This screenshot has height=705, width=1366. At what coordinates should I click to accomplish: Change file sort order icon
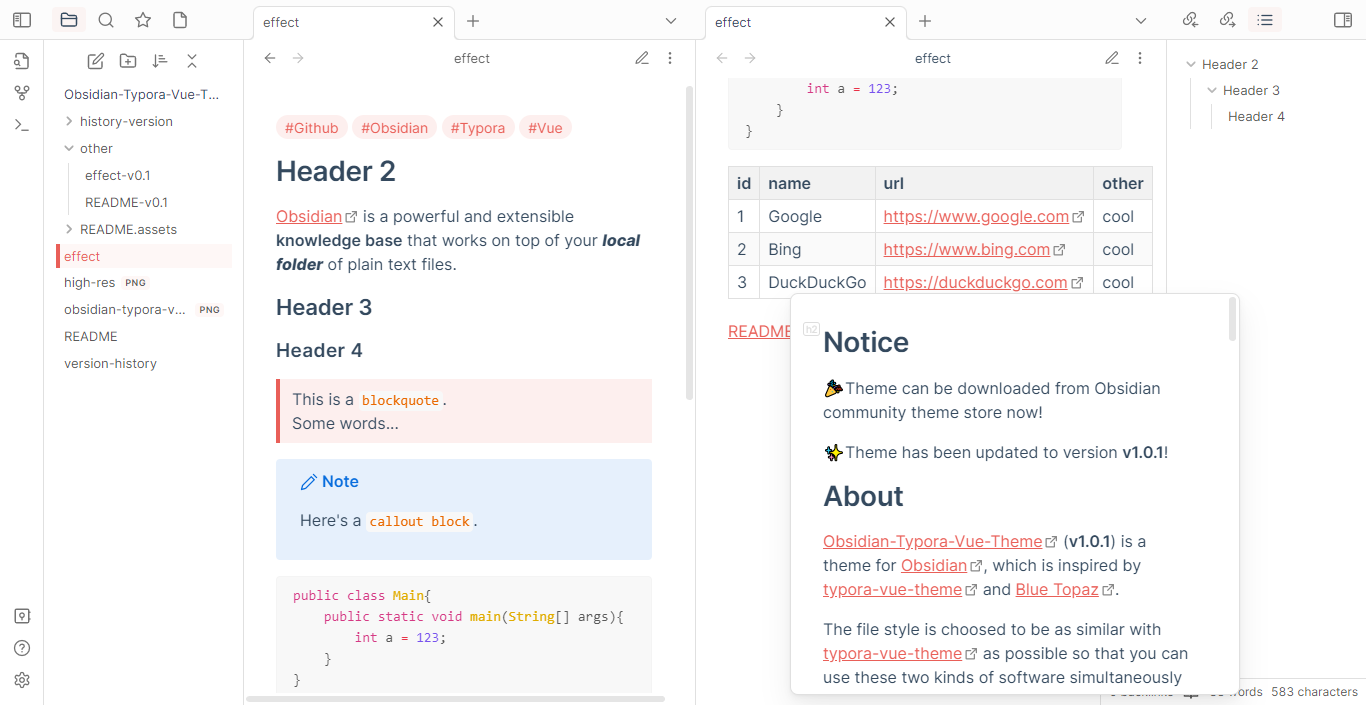(x=160, y=61)
